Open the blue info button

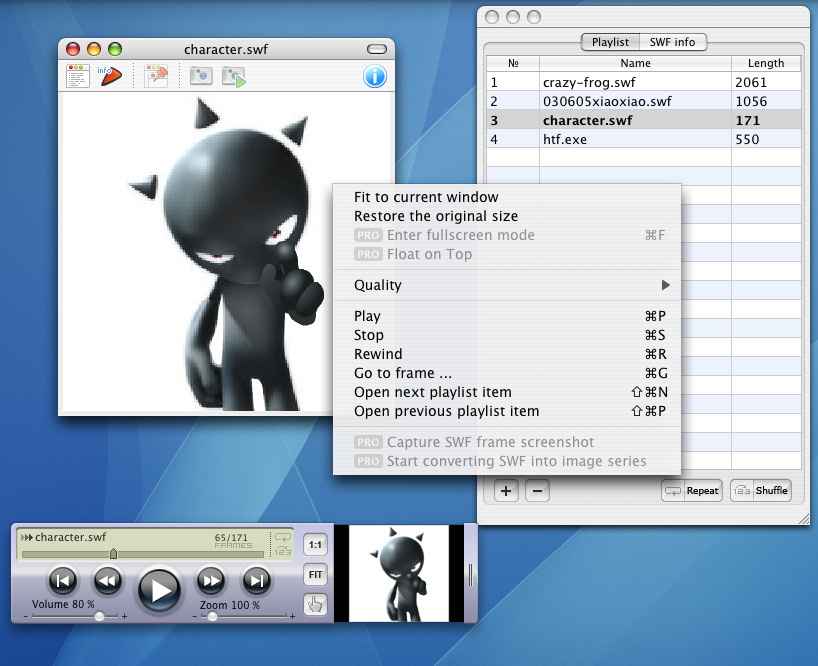click(375, 77)
